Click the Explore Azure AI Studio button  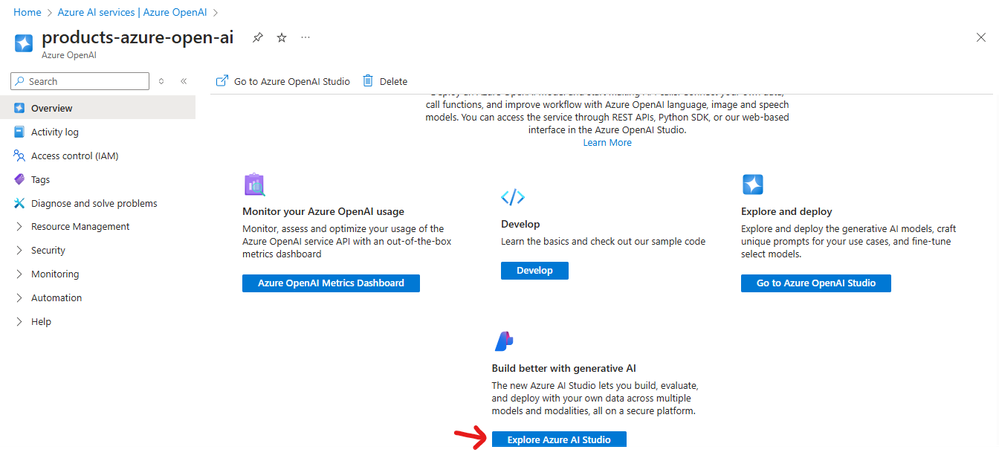(559, 440)
